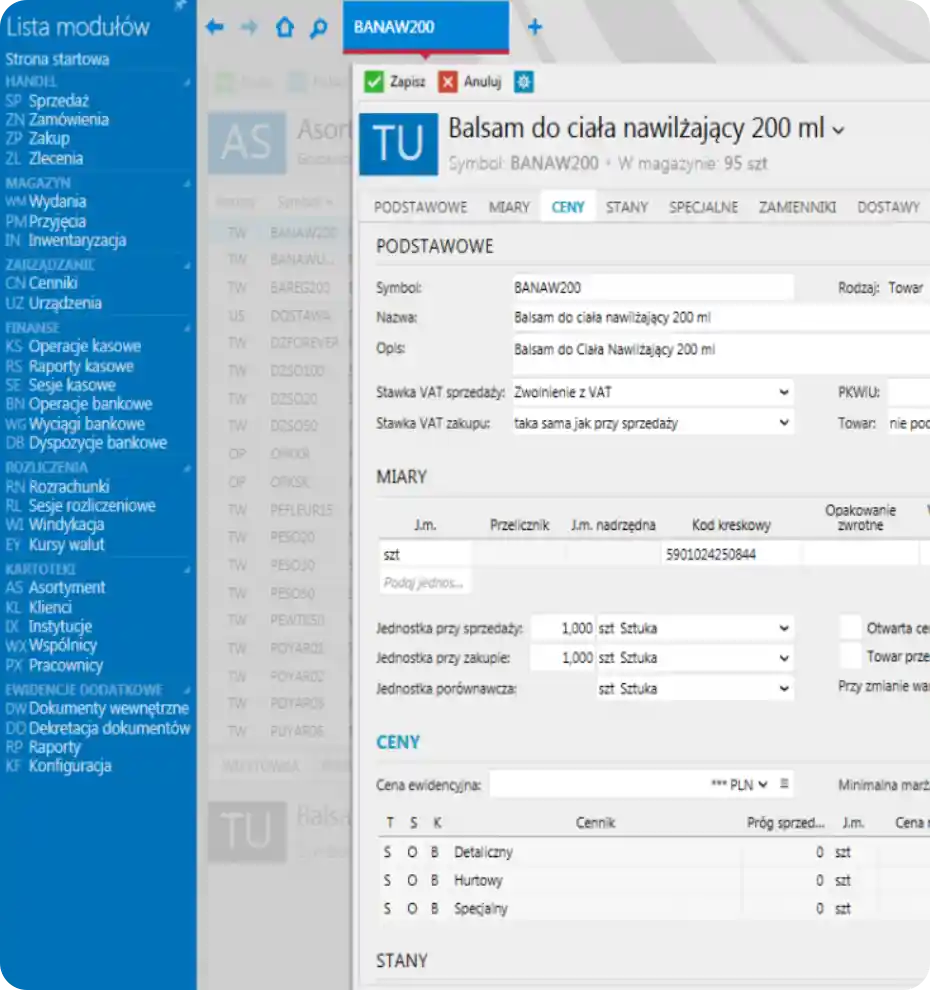Expand the product title dropdown chevron

point(838,131)
